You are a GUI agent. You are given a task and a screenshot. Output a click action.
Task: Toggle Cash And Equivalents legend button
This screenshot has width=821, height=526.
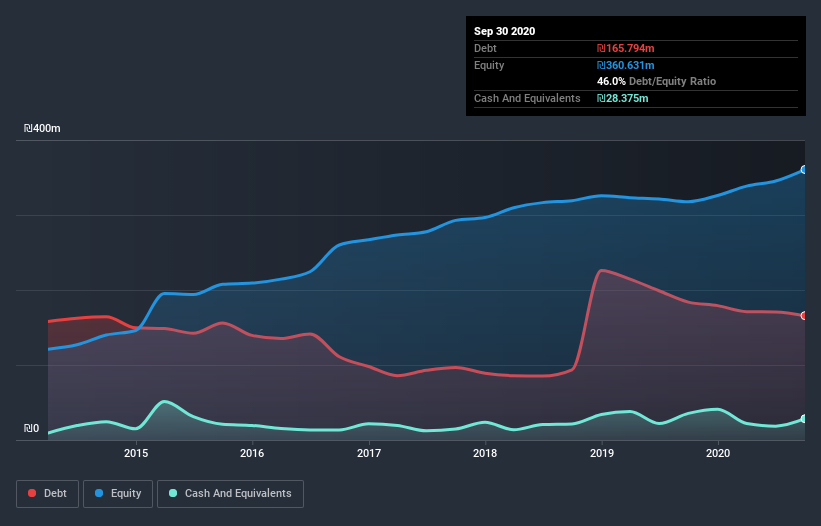pos(230,494)
